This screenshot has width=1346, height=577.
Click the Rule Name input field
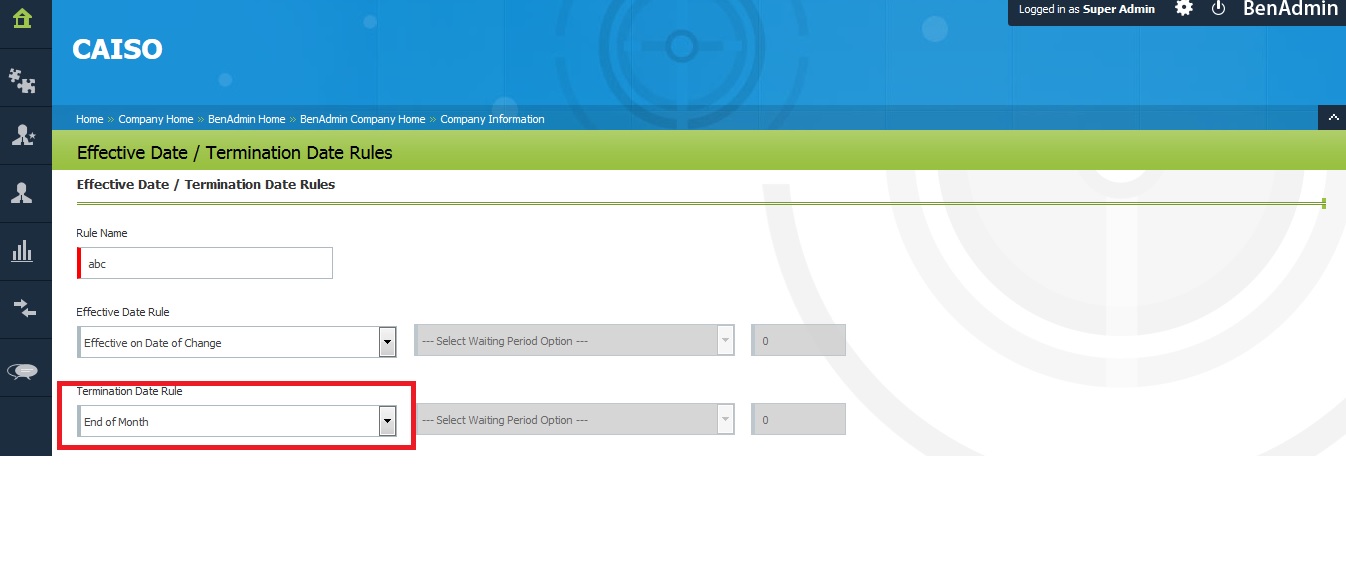pyautogui.click(x=205, y=264)
